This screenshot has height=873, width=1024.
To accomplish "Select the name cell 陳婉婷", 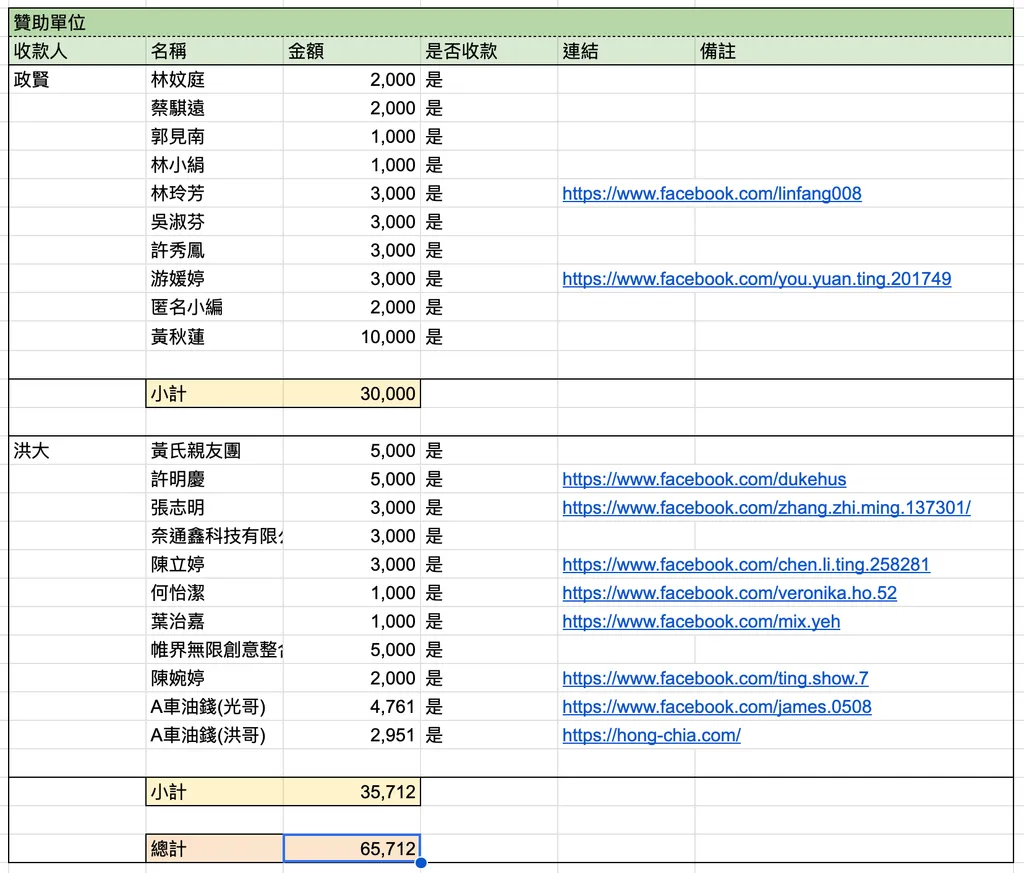I will [214, 678].
